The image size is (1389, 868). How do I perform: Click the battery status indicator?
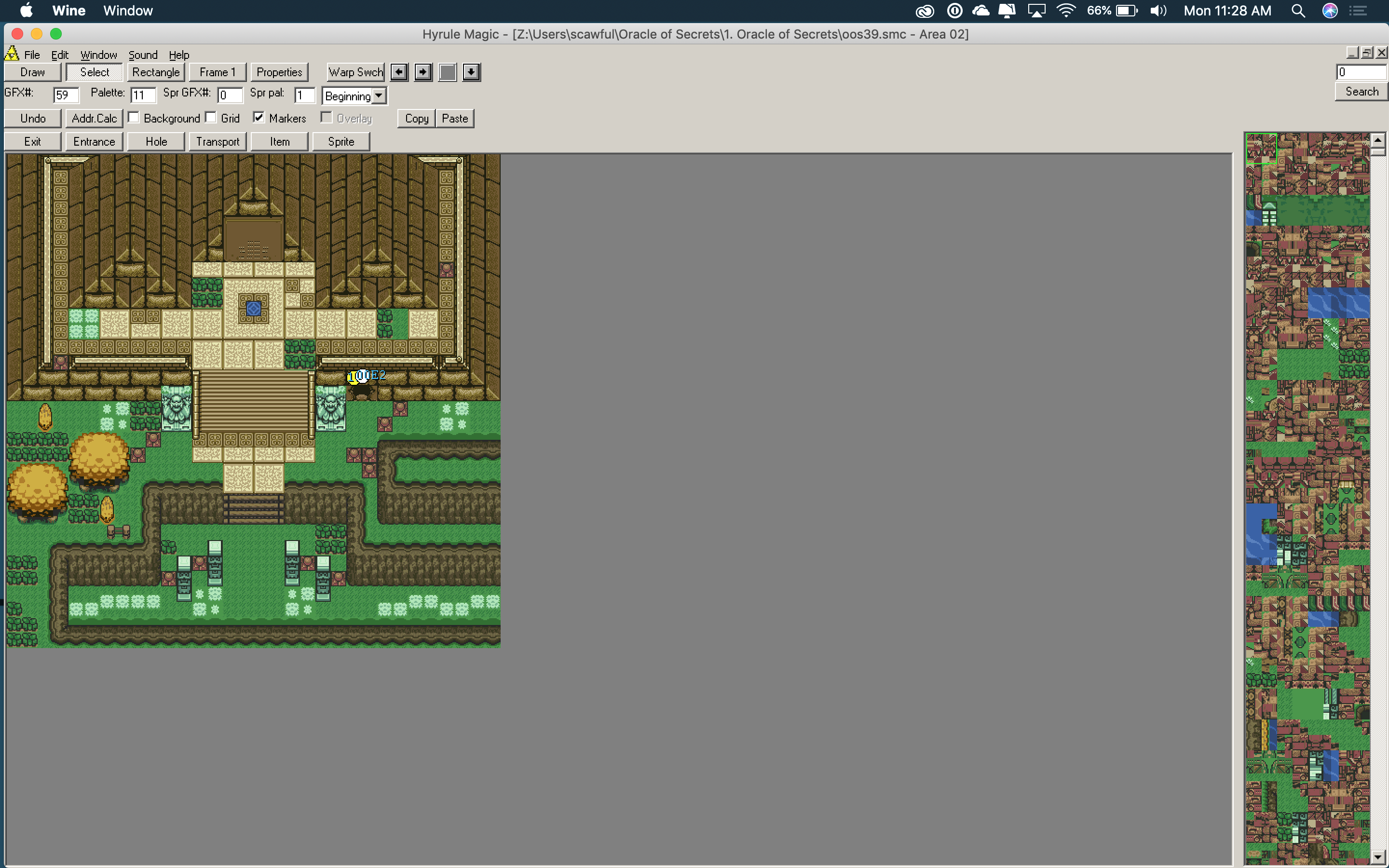tap(1112, 11)
